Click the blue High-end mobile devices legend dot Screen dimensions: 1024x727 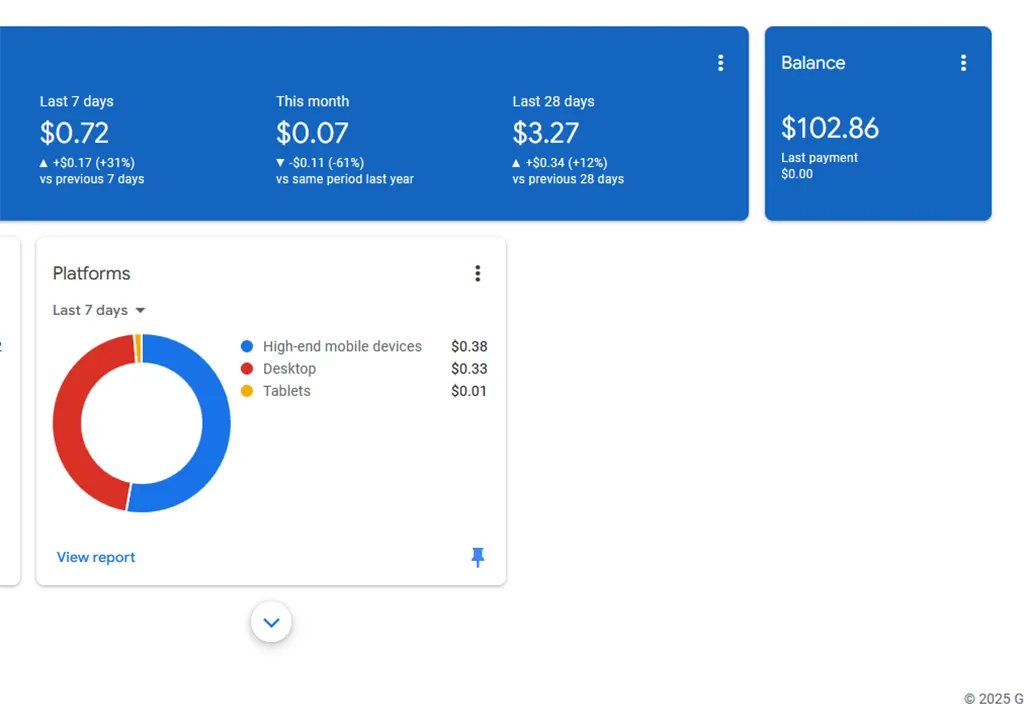[246, 346]
